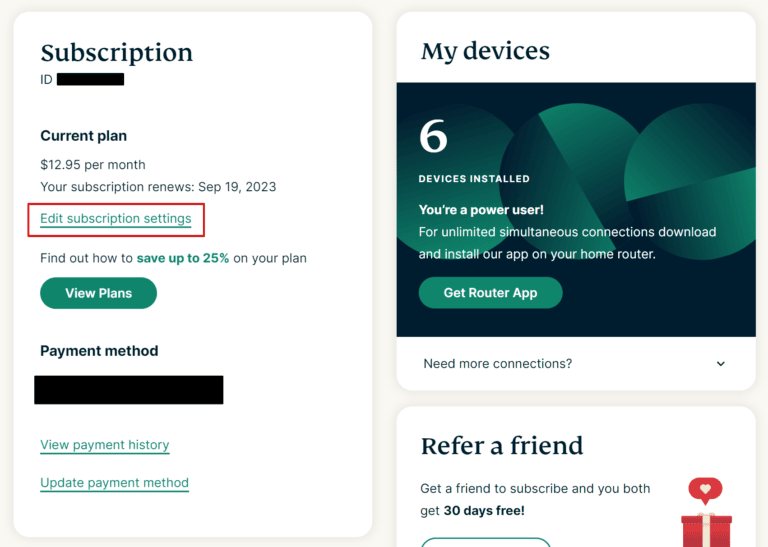This screenshot has width=768, height=547.
Task: Click the heart speech bubble icon
Action: tap(705, 491)
